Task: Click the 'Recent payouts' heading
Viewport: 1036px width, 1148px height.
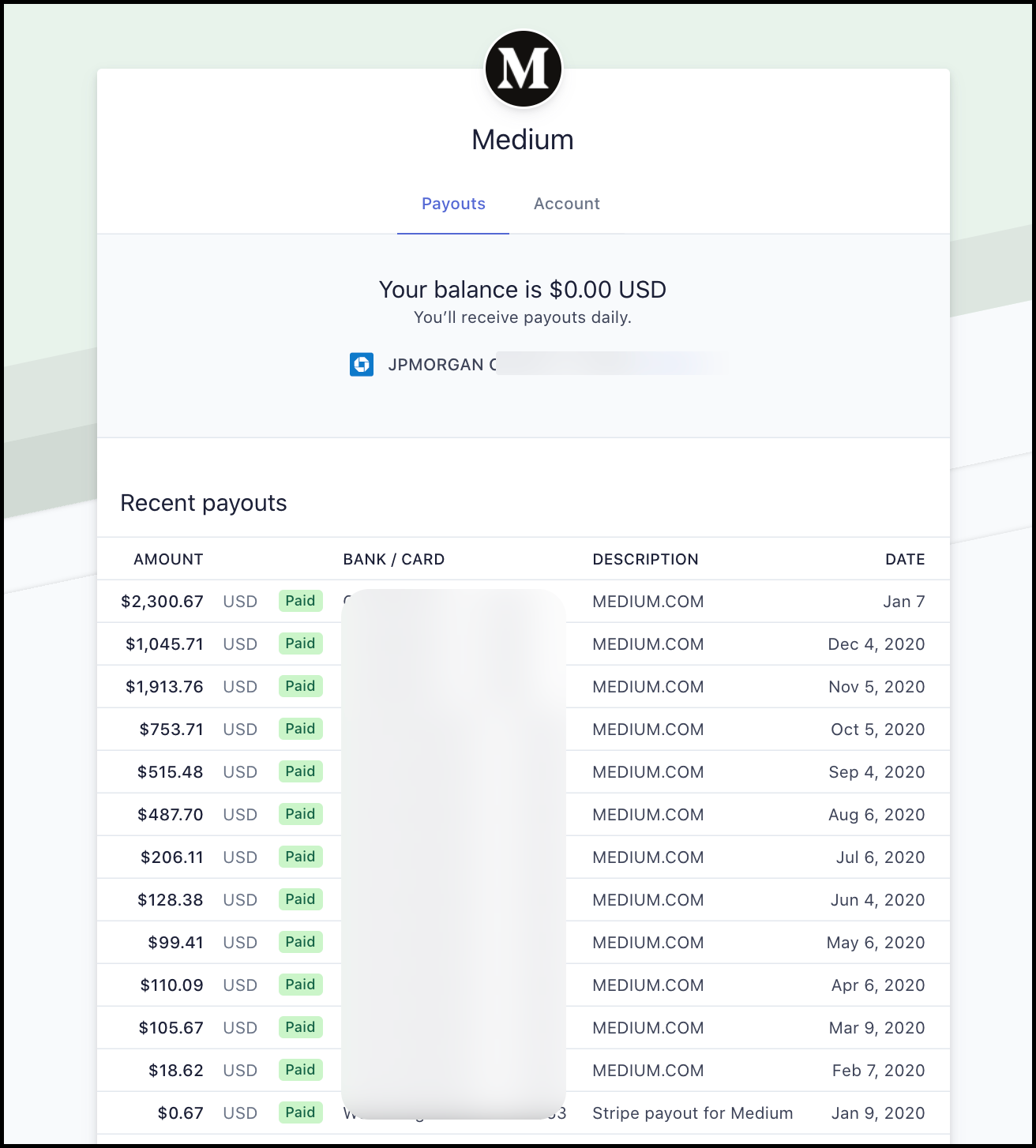Action: (x=204, y=503)
